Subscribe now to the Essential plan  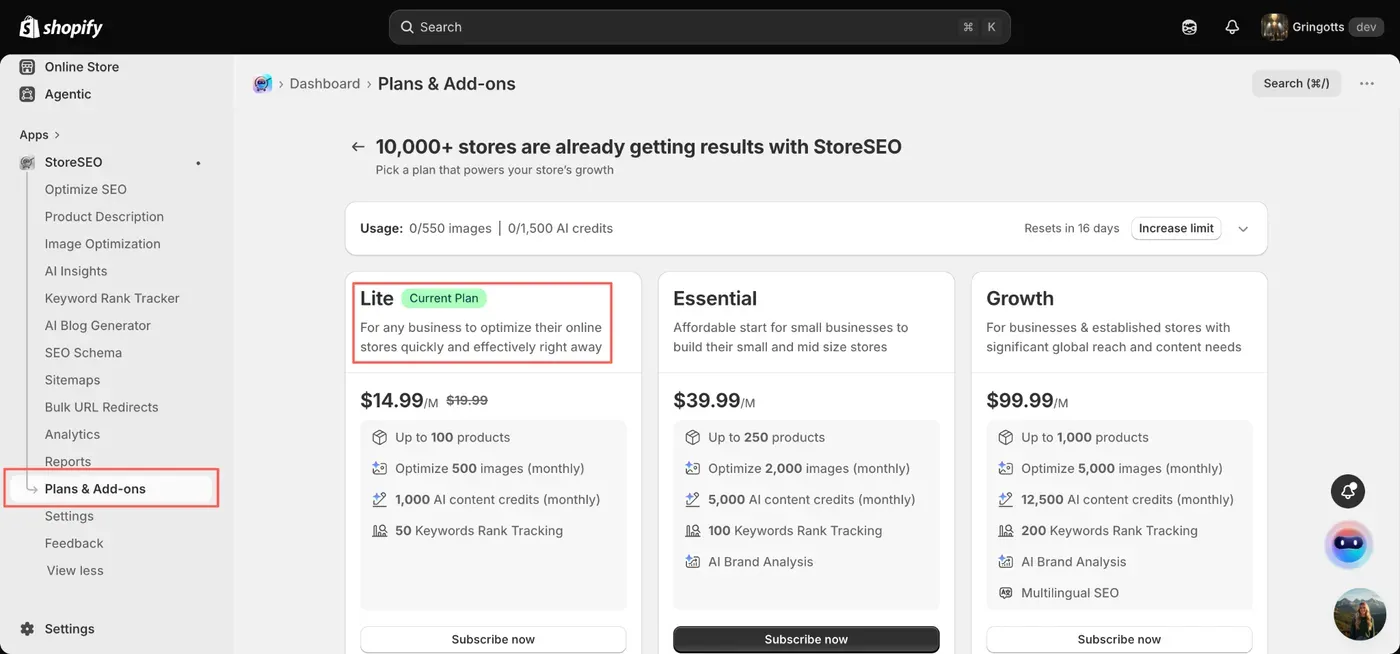pos(806,639)
